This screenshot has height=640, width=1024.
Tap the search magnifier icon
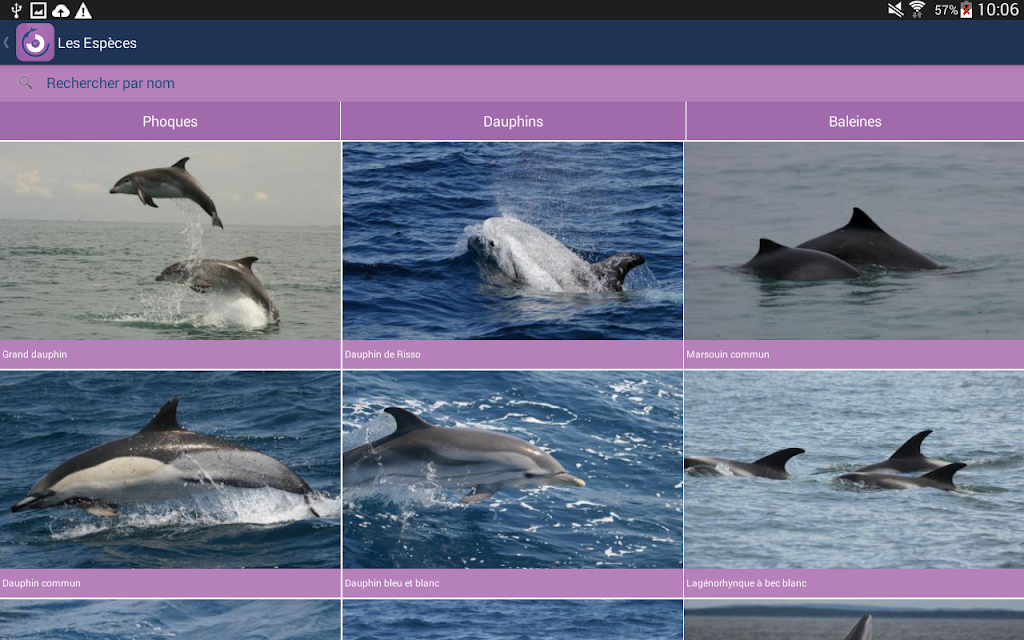(x=25, y=83)
